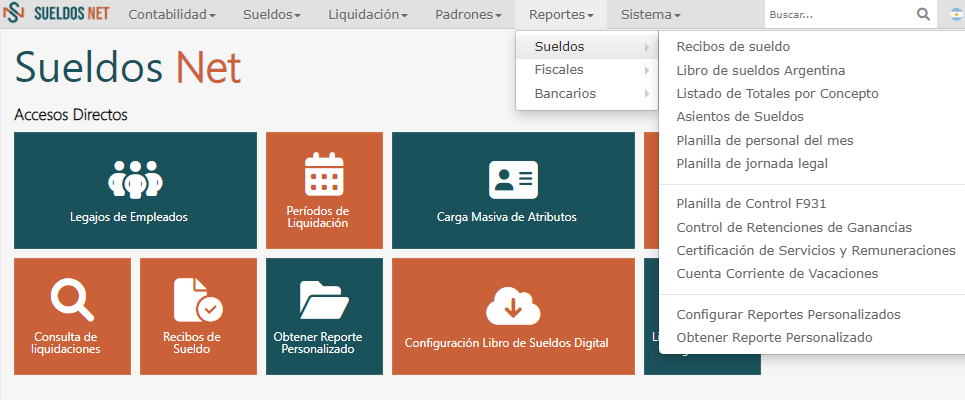
Task: Open Configurar Reportes Personalizados
Action: tap(788, 315)
